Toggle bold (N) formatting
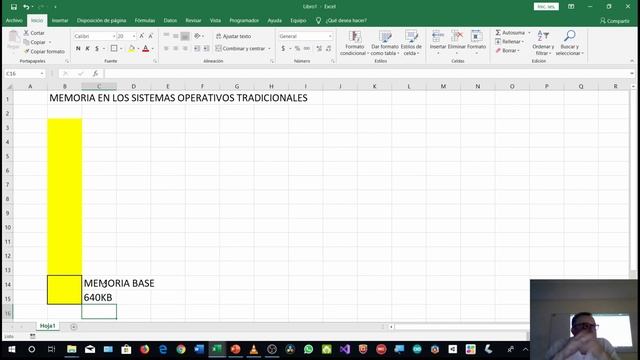This screenshot has width=640, height=360. tap(78, 49)
